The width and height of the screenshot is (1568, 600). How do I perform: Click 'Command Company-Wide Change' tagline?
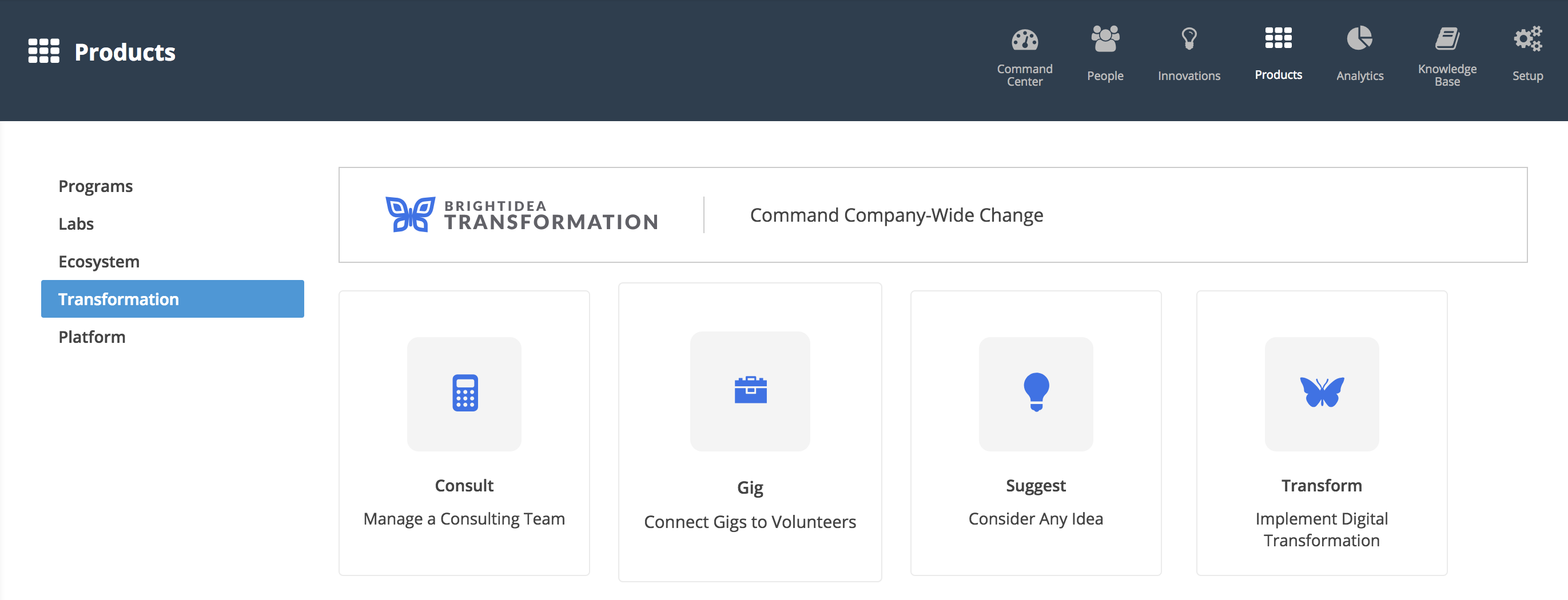tap(896, 215)
